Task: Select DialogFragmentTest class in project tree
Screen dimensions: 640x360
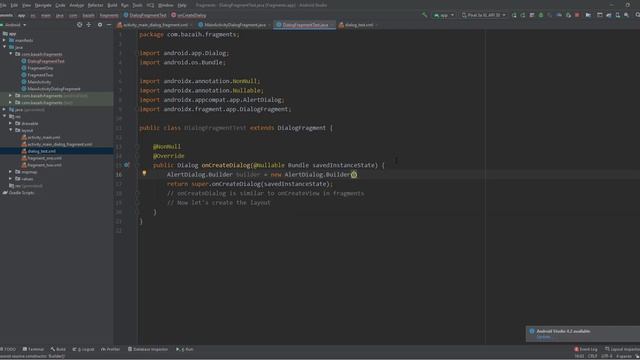Action: click(x=46, y=61)
